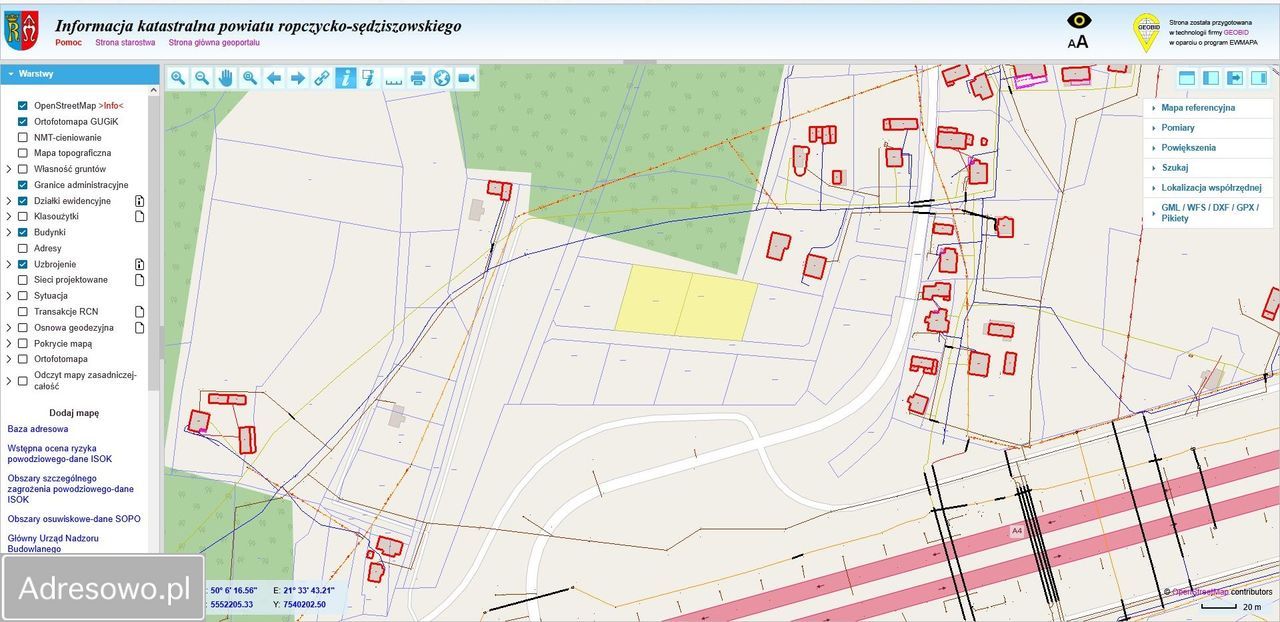The width and height of the screenshot is (1280, 622).
Task: Select the zoom in magnifier tool
Action: tap(178, 78)
